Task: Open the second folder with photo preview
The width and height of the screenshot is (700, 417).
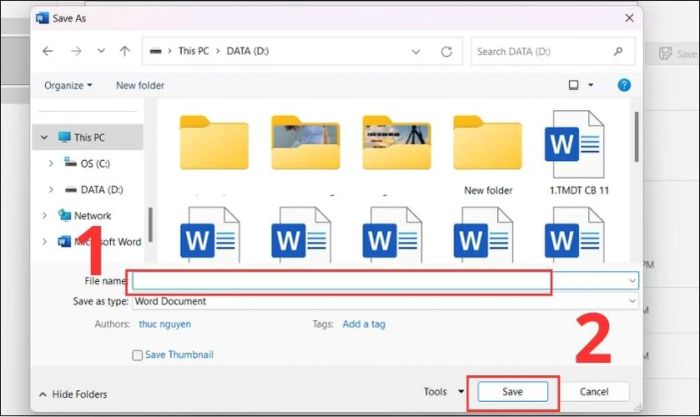Action: [x=305, y=143]
